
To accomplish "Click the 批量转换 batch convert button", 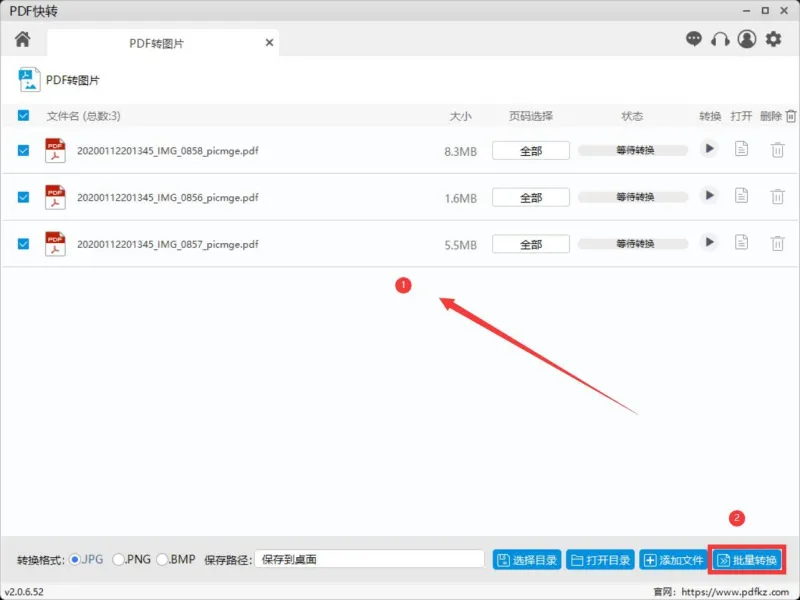I will 747,560.
